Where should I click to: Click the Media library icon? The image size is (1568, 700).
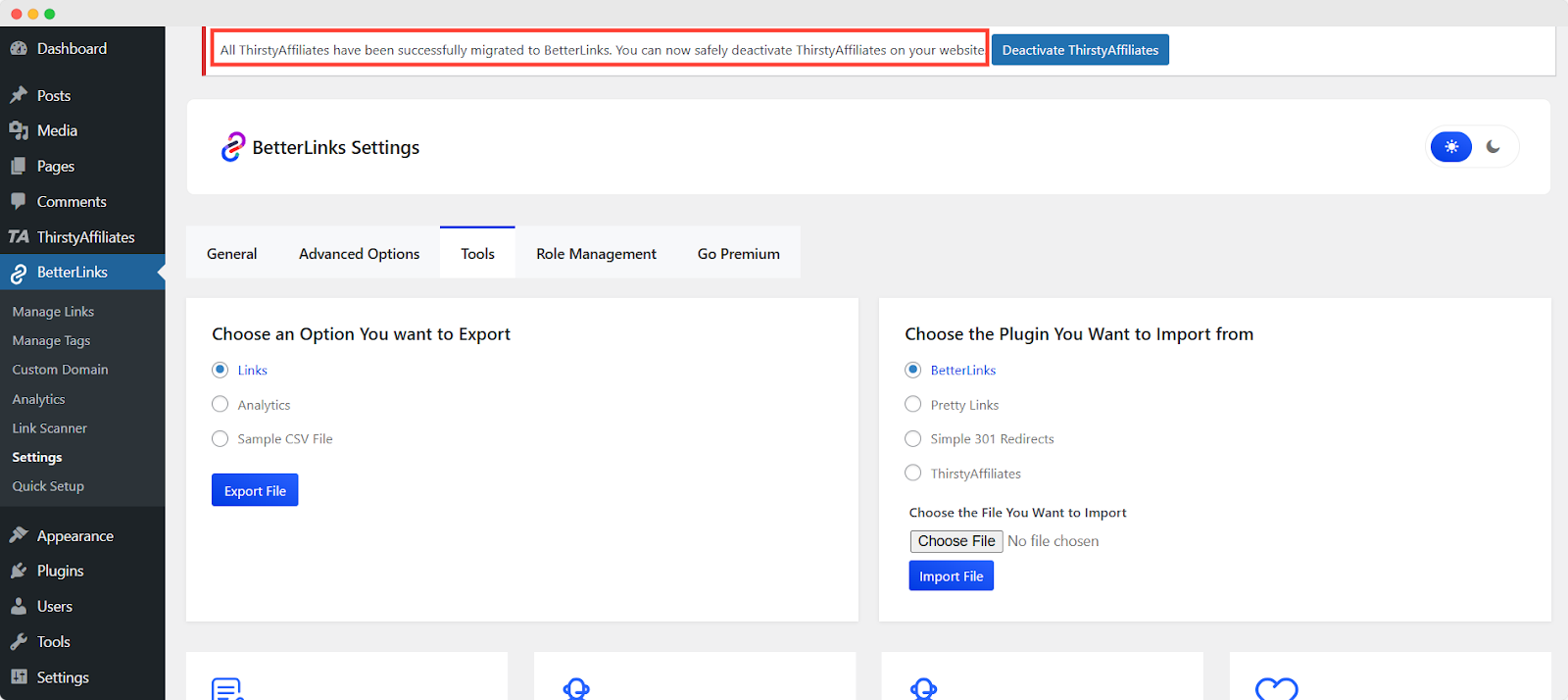(x=19, y=130)
